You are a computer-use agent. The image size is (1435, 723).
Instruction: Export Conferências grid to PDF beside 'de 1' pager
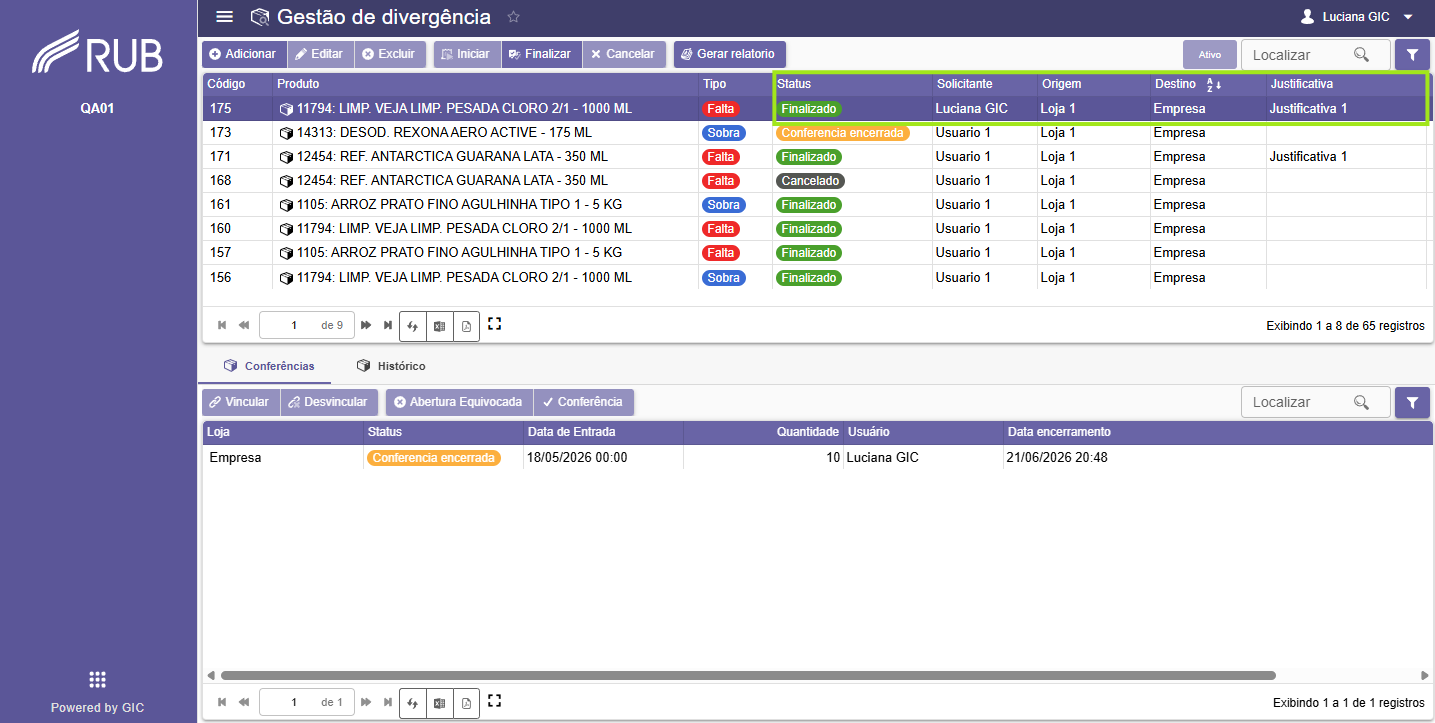click(x=466, y=703)
